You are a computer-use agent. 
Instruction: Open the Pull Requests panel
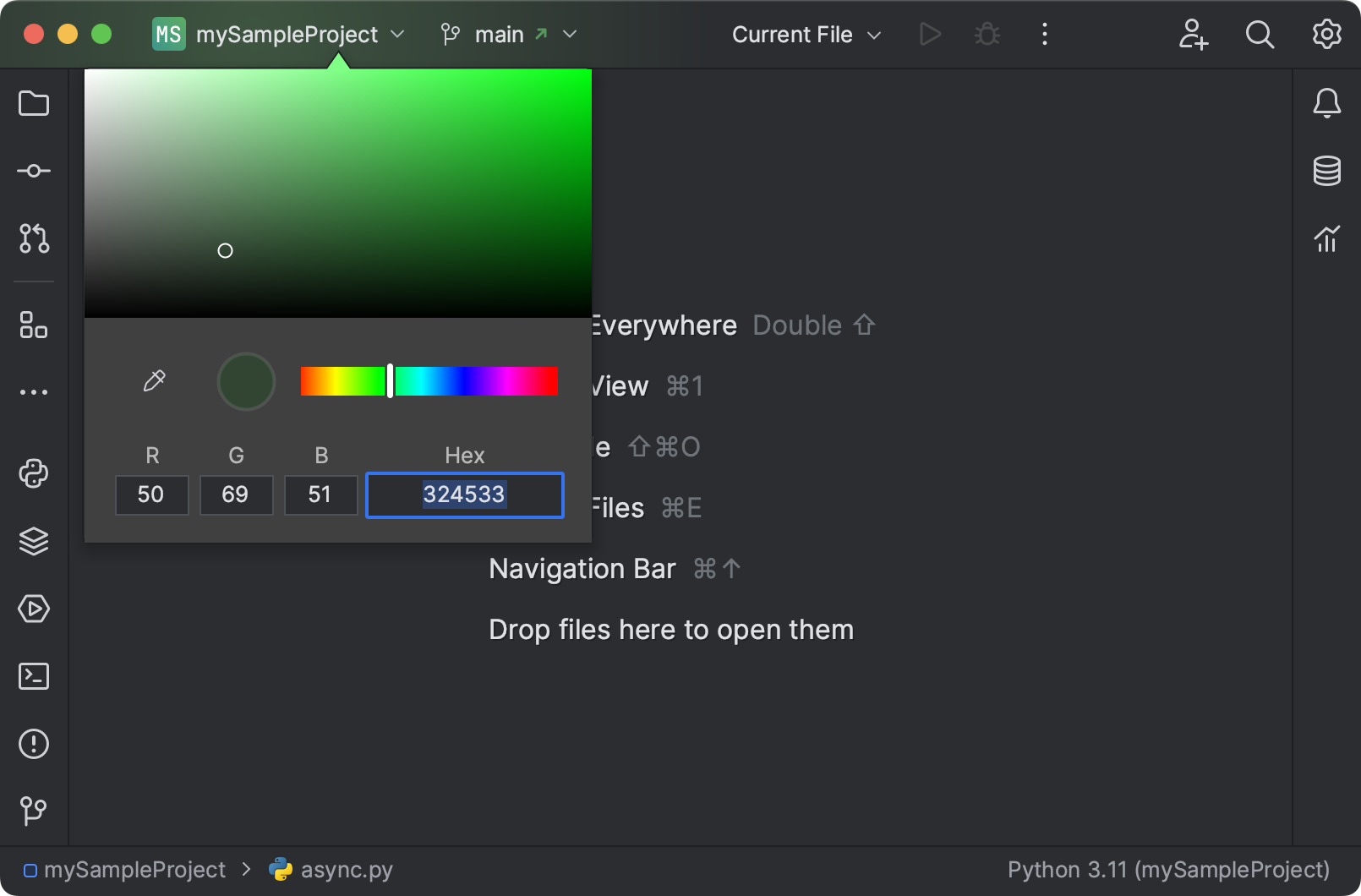(x=33, y=239)
